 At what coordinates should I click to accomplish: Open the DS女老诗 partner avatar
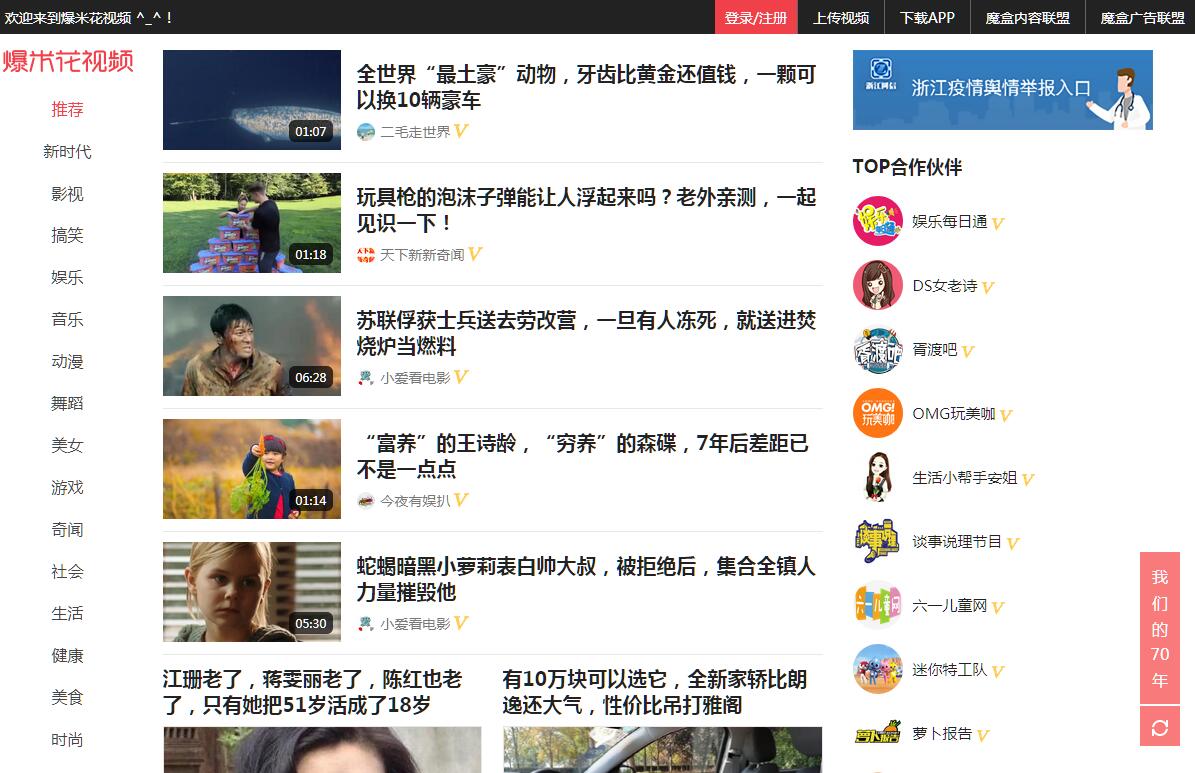[877, 285]
